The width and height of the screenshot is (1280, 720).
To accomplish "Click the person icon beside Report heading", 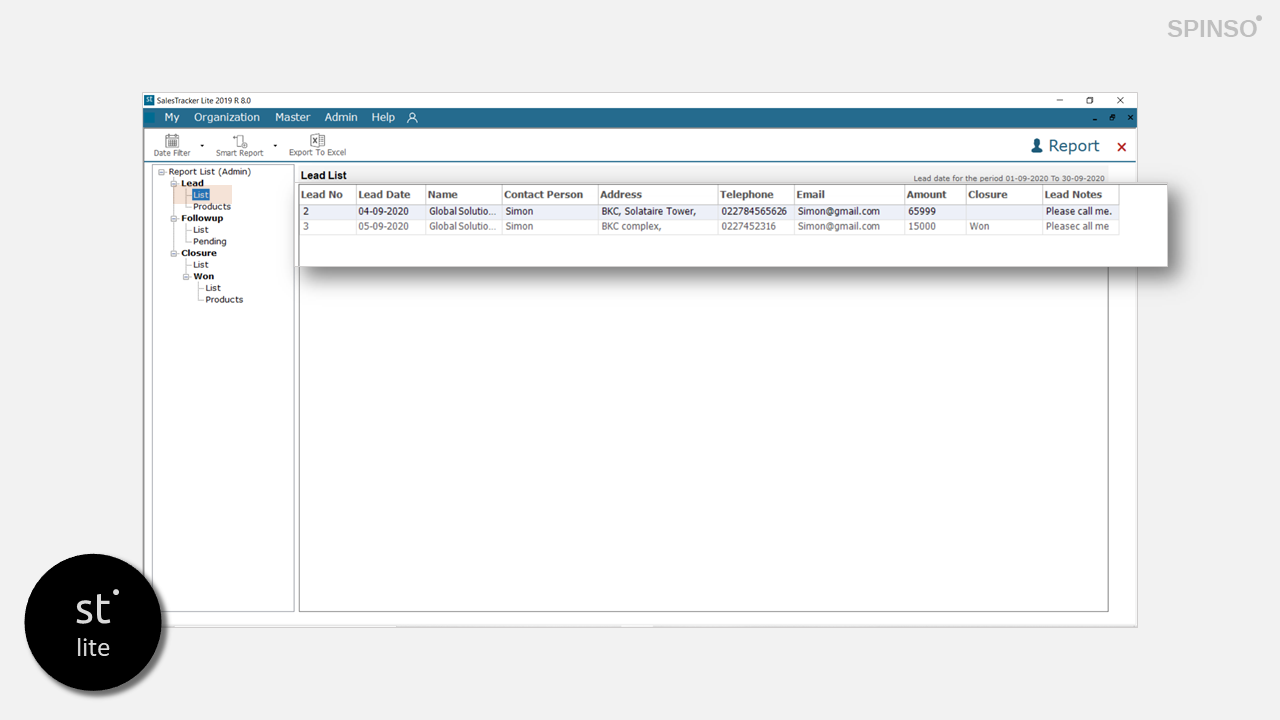I will tap(1037, 146).
